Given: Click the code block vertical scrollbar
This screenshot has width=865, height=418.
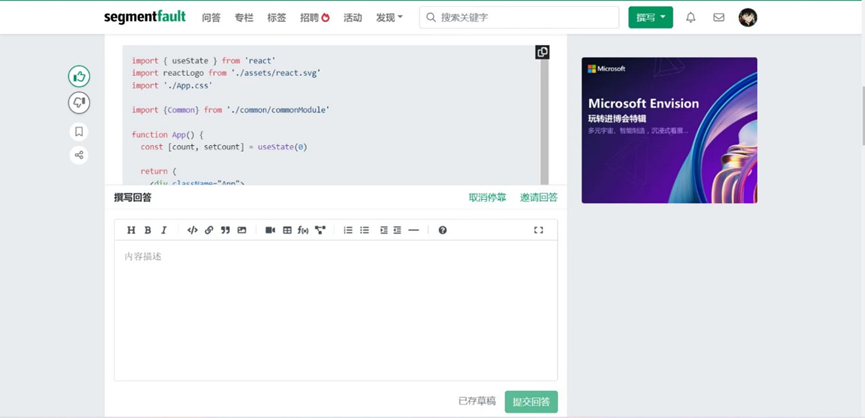Looking at the screenshot, I should pos(544,121).
